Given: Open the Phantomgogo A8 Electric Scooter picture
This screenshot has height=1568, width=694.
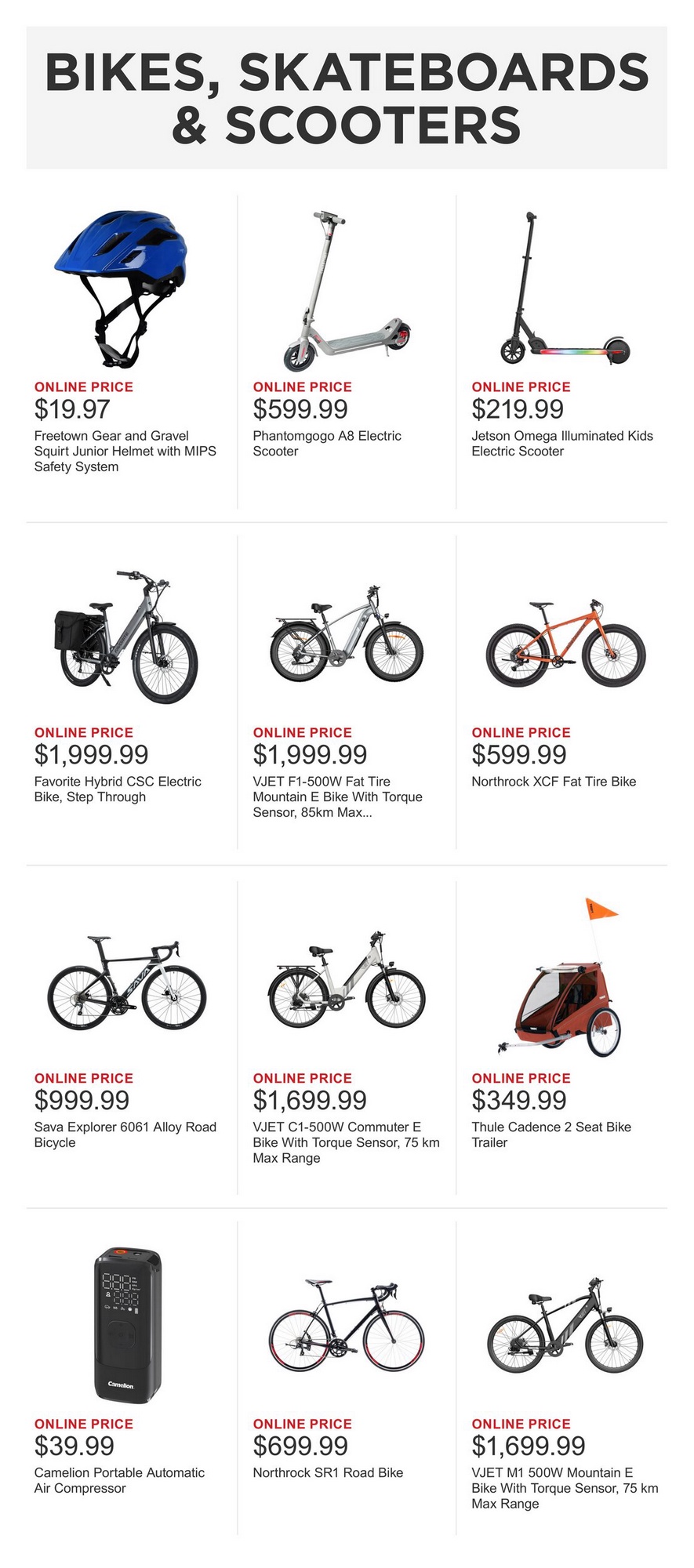Looking at the screenshot, I should [x=345, y=292].
